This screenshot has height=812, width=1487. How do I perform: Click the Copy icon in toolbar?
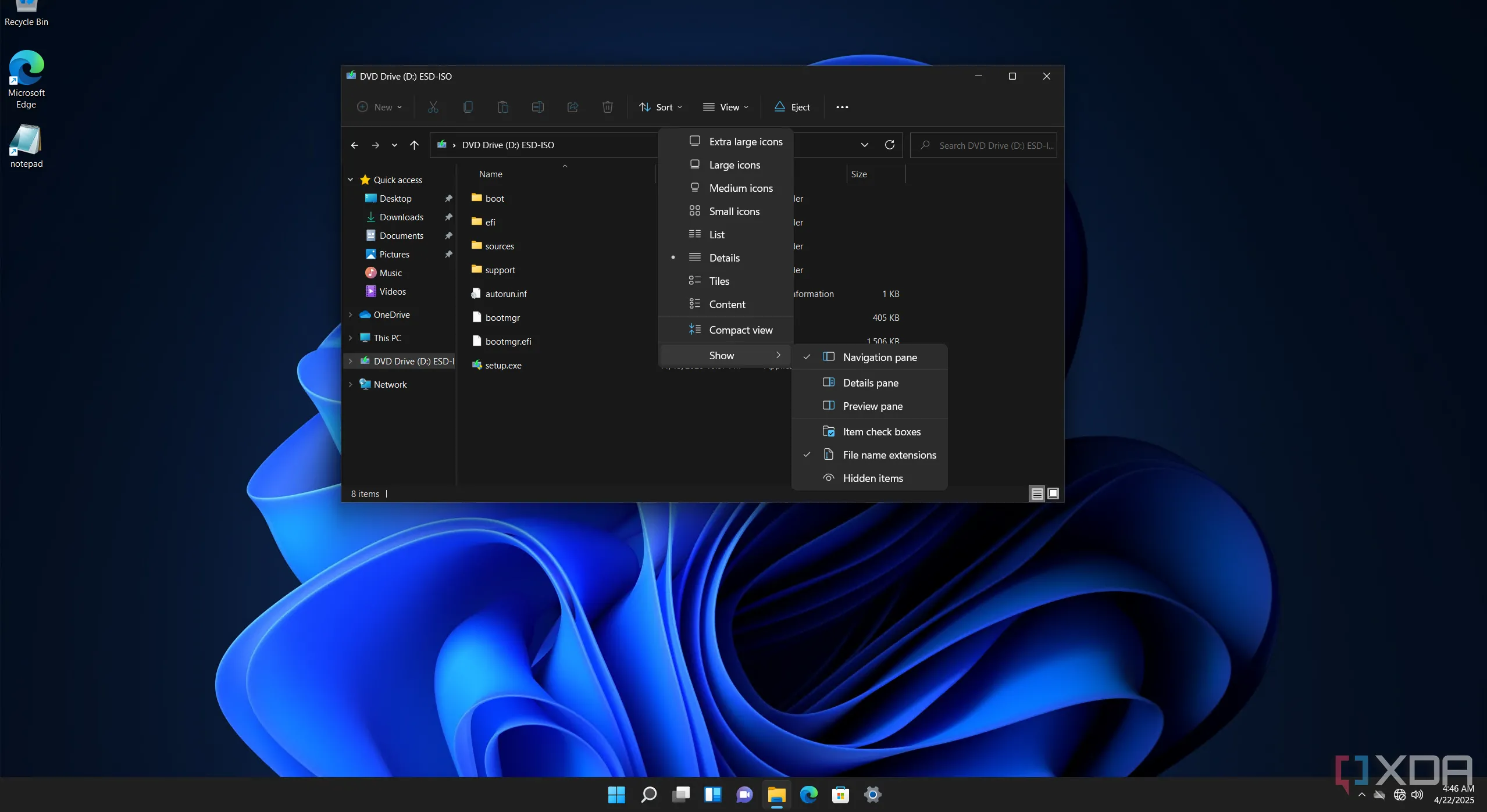pyautogui.click(x=468, y=107)
